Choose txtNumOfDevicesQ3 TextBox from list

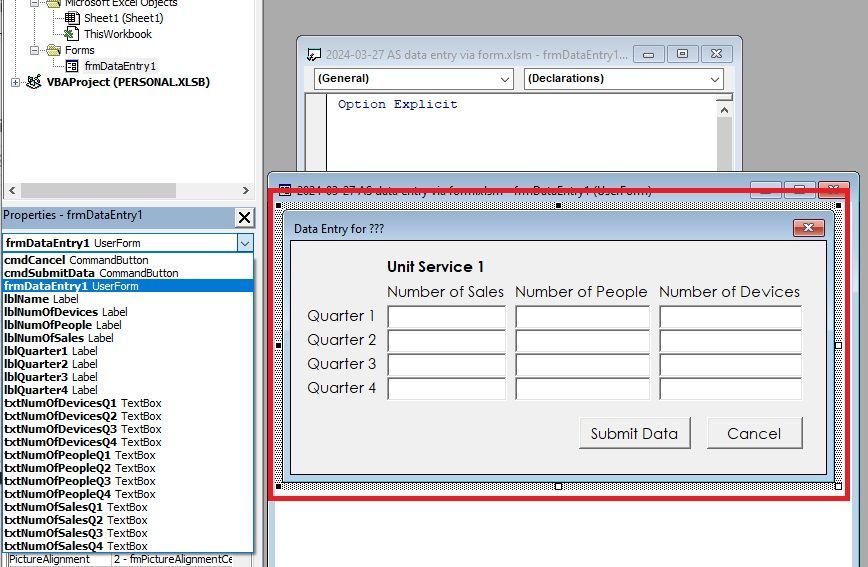(x=128, y=429)
